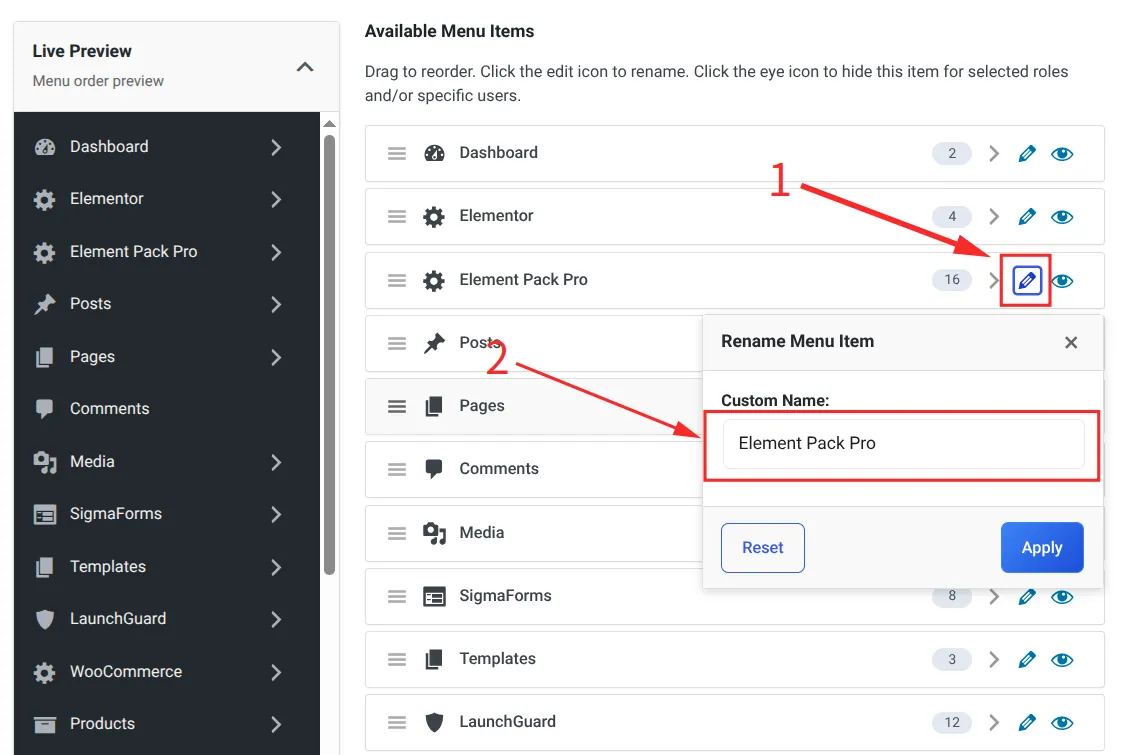The height and width of the screenshot is (755, 1135).
Task: Expand Dashboard chevron in Live Preview sidebar
Action: (276, 147)
